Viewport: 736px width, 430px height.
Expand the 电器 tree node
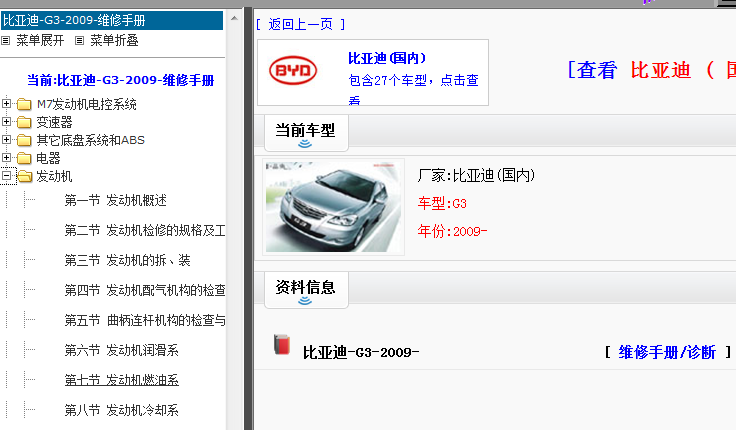(x=7, y=158)
